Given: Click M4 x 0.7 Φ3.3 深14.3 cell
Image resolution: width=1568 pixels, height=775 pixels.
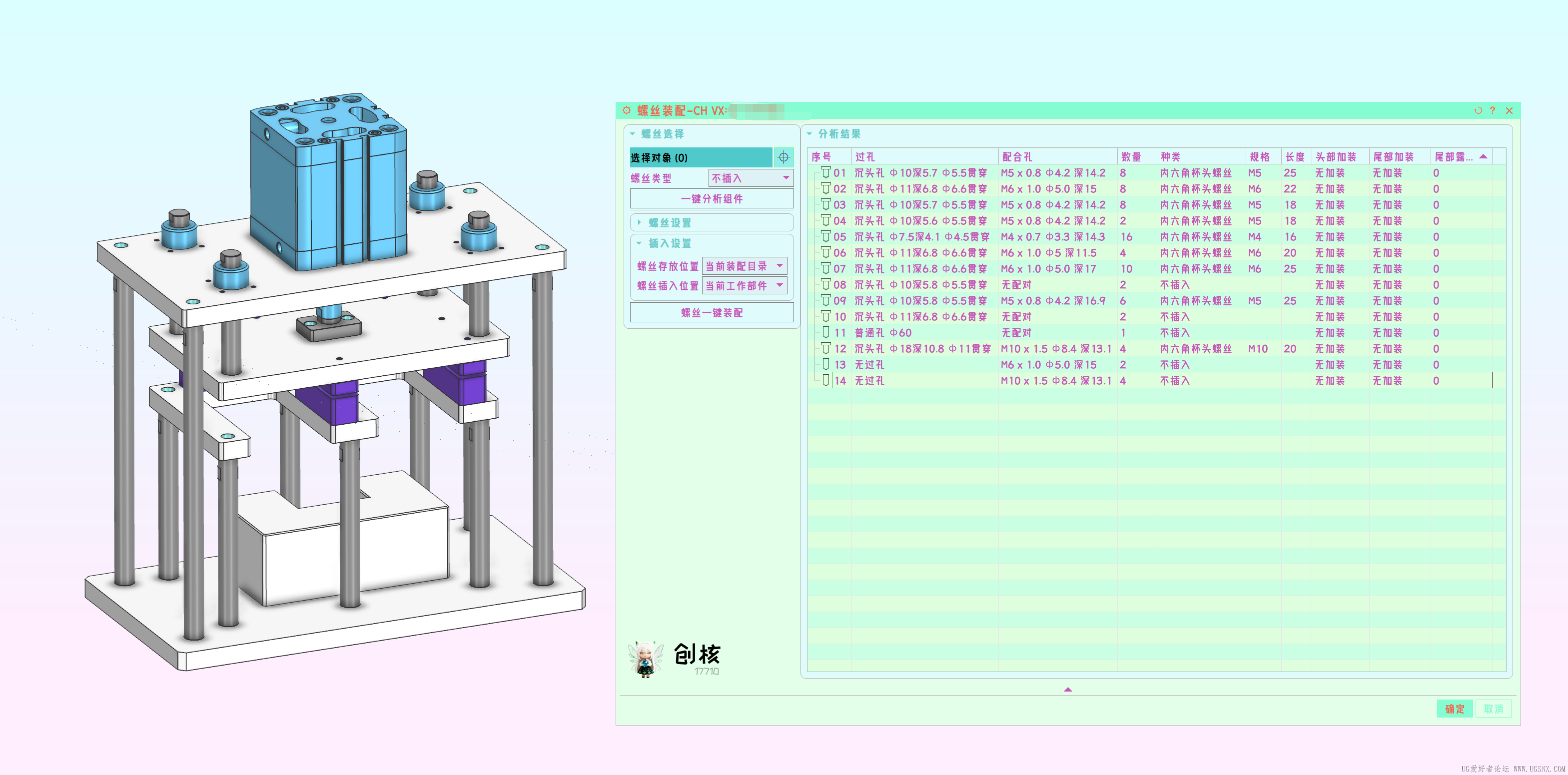Looking at the screenshot, I should pos(1053,236).
